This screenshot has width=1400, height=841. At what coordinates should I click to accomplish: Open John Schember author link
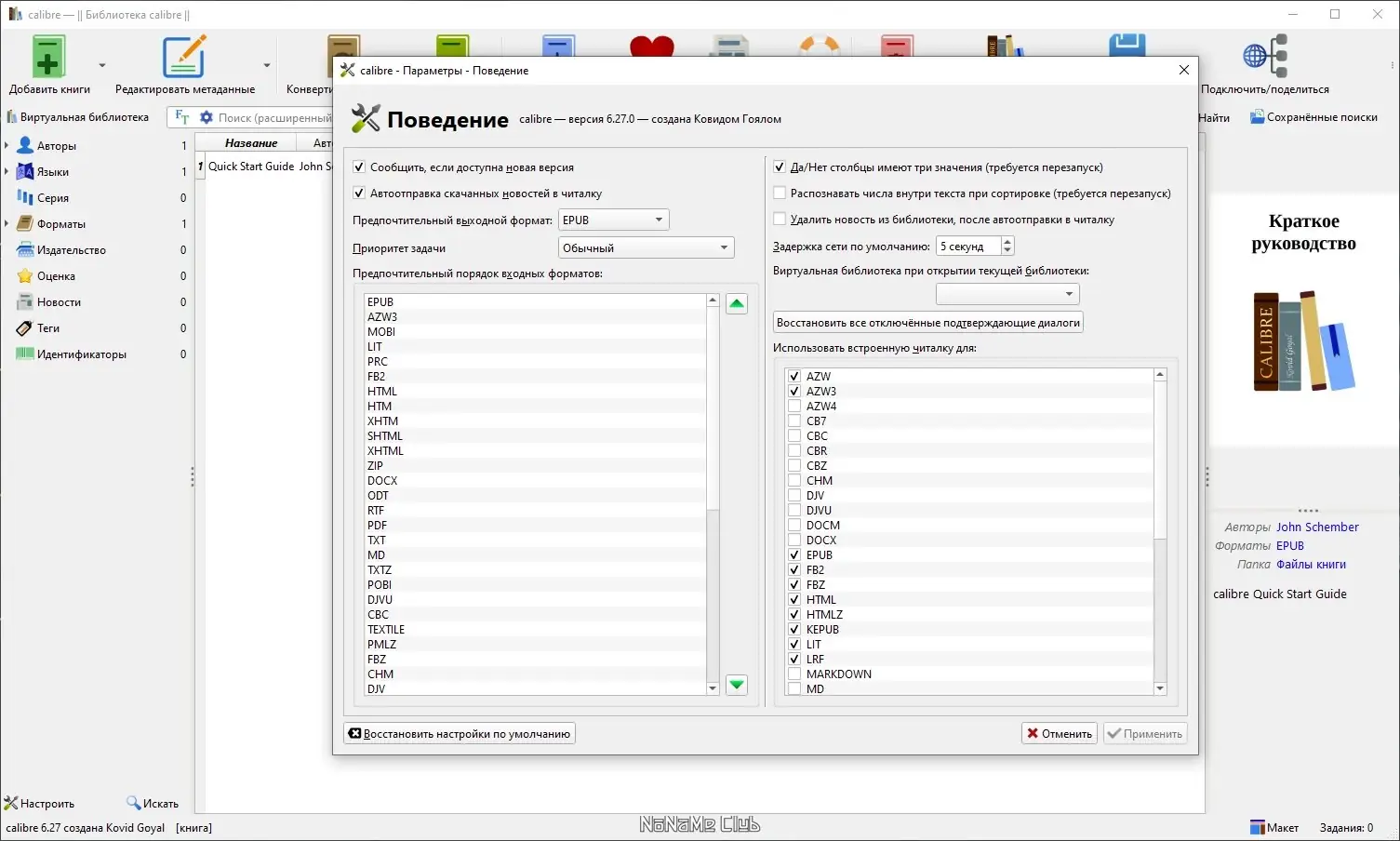(x=1317, y=527)
